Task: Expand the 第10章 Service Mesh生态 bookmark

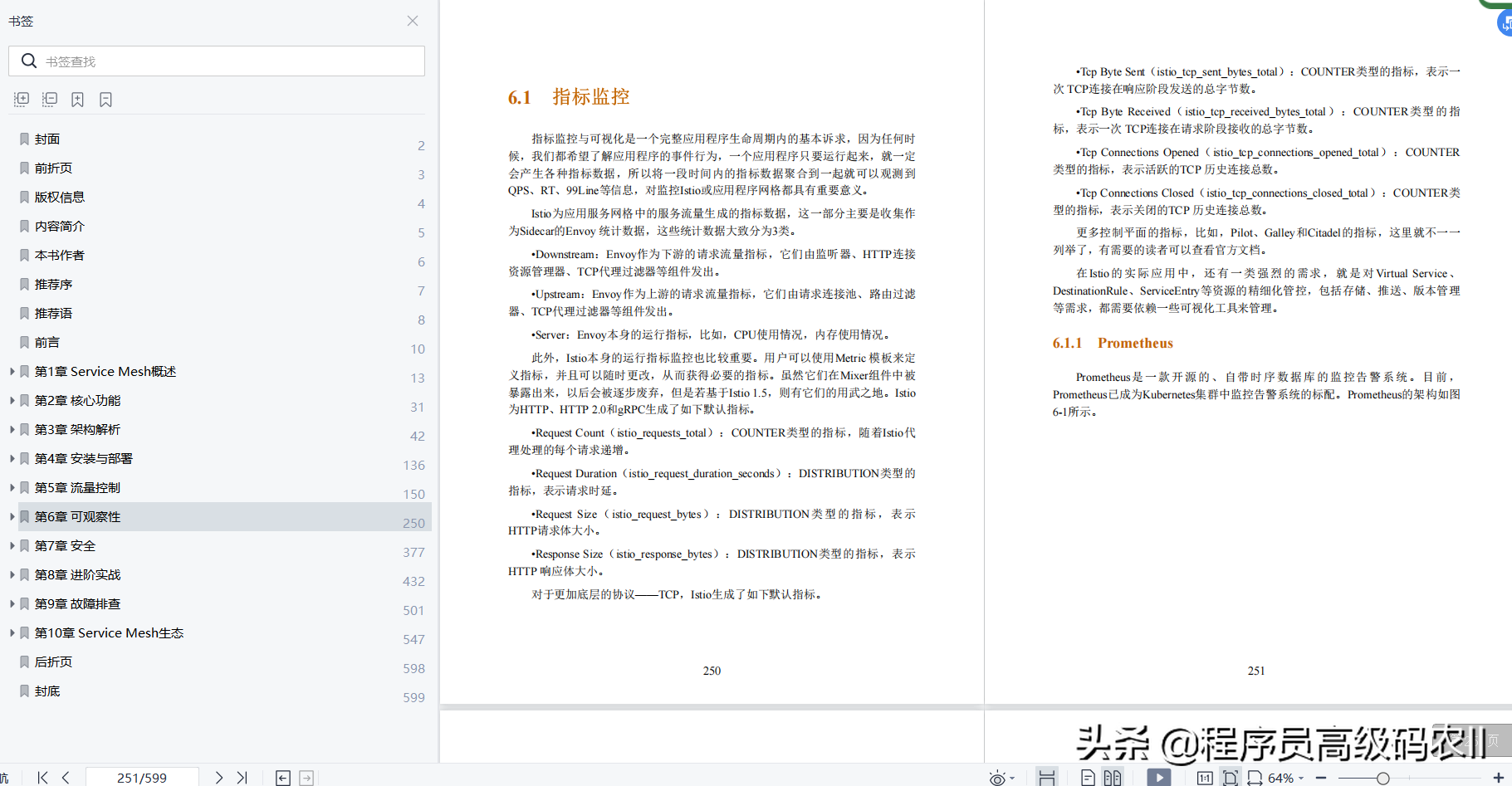Action: click(x=12, y=632)
